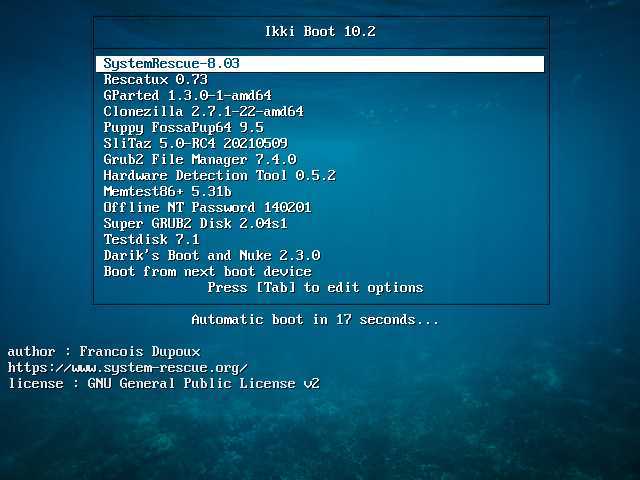Click the author Francois Dupoux line
This screenshot has height=480, width=640.
pyautogui.click(x=104, y=351)
